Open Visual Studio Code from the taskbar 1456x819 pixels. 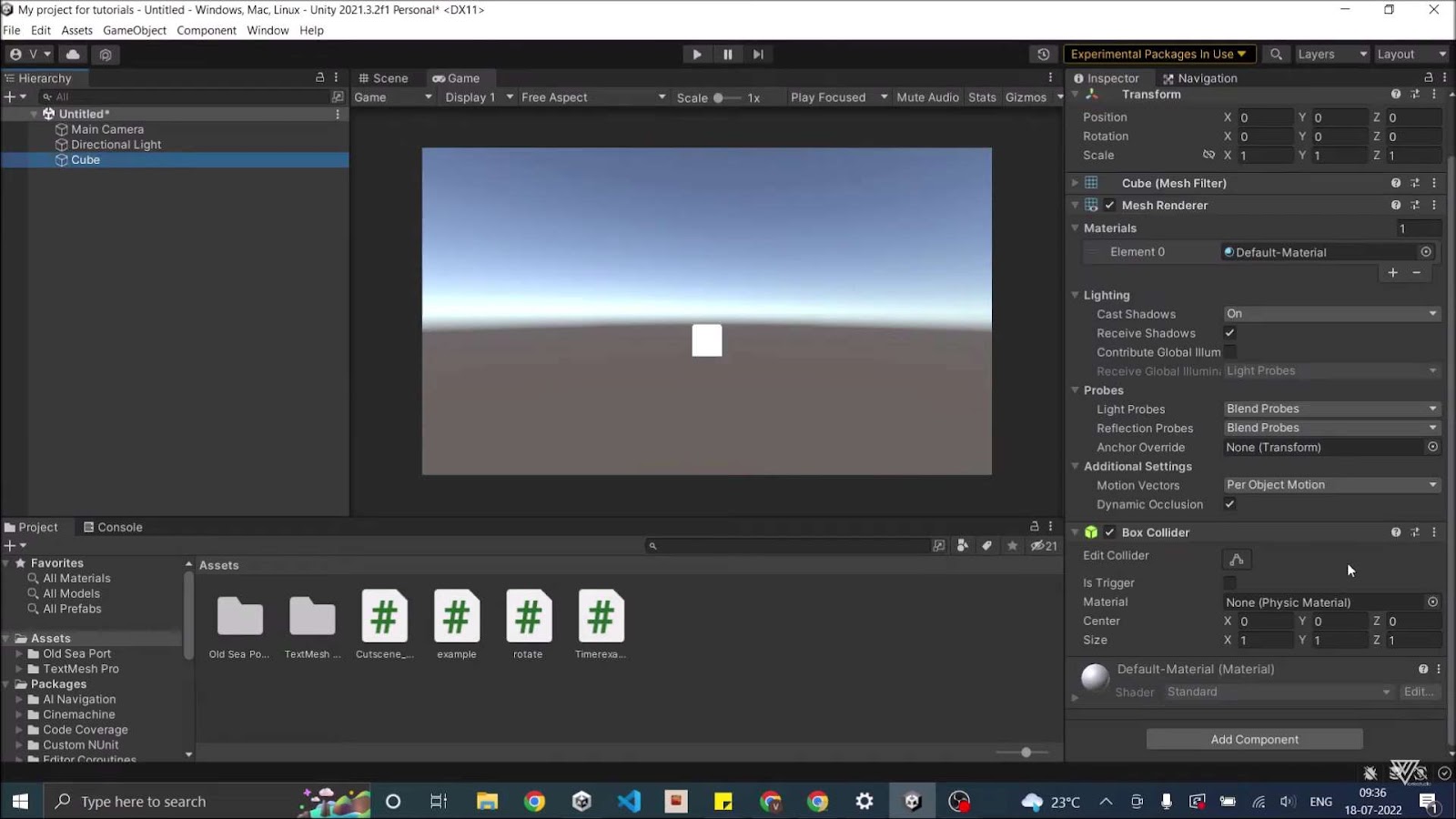coord(629,802)
